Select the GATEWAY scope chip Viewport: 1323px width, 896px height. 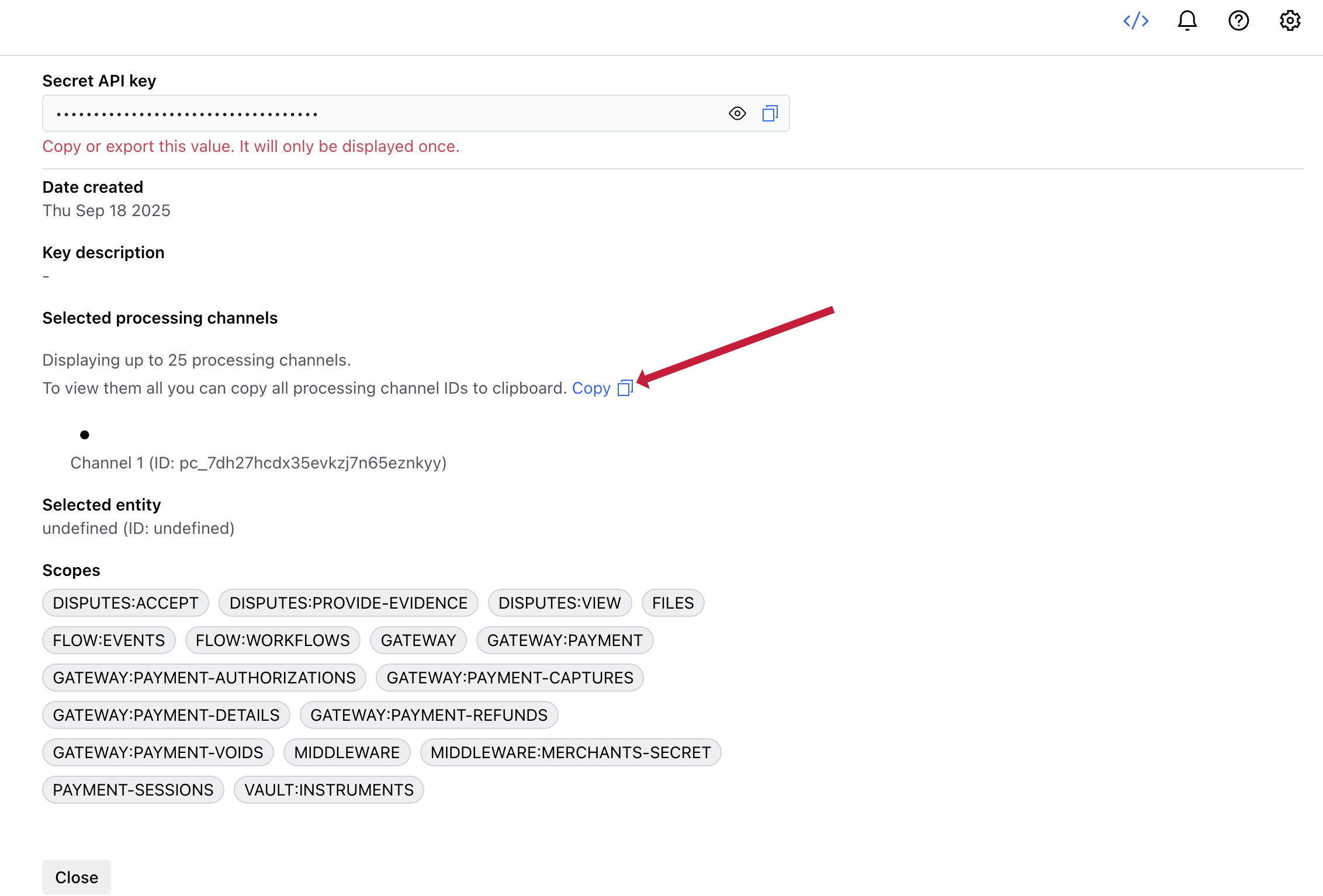(x=418, y=640)
